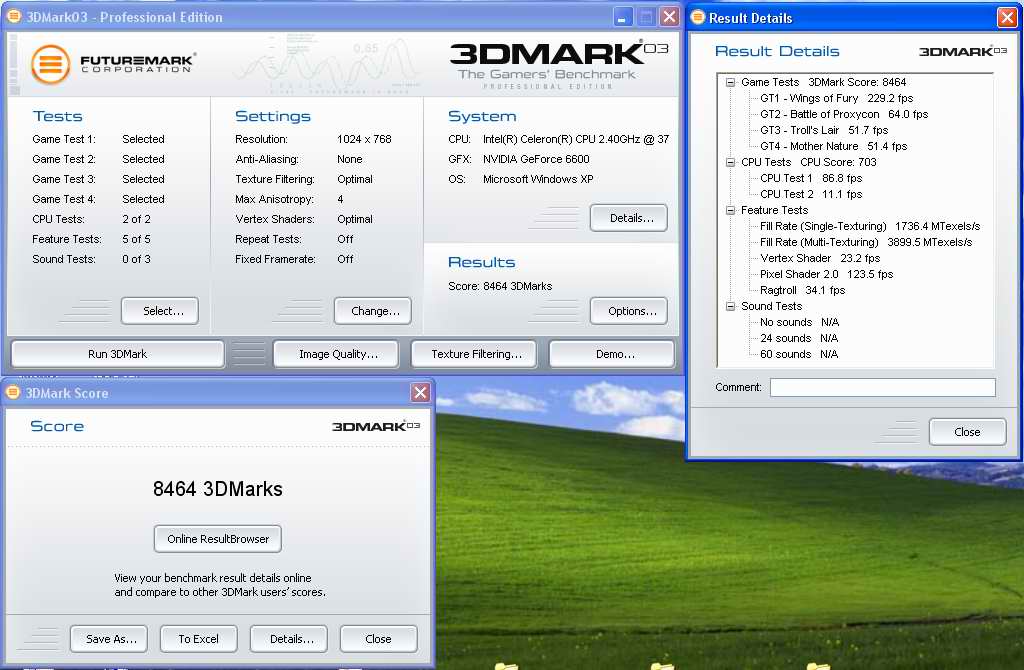
Task: Collapse the Sound Tests tree node
Action: point(730,306)
